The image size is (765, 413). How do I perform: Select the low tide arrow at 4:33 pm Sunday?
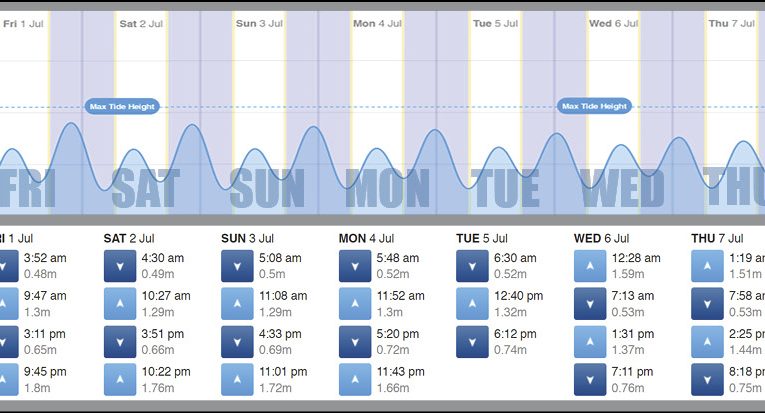tap(237, 341)
